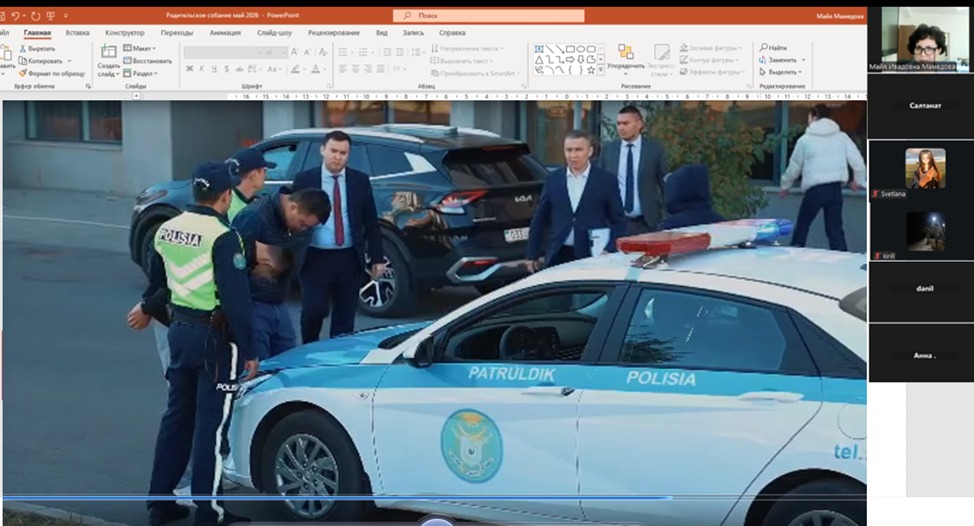
Task: Open the Рецензирование tab
Action: [334, 33]
